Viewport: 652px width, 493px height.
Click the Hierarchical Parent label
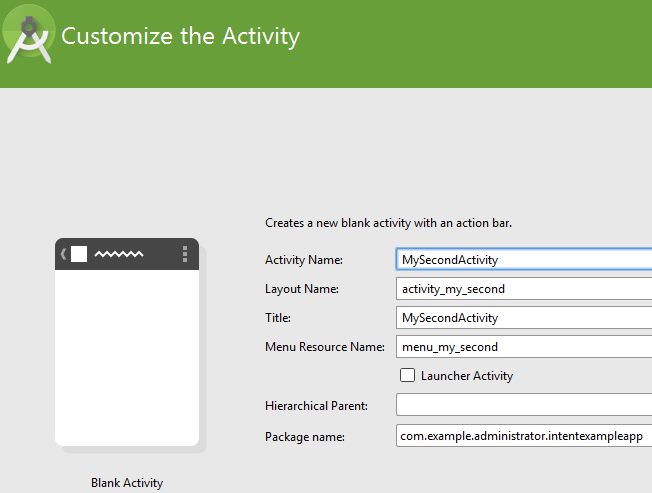316,405
